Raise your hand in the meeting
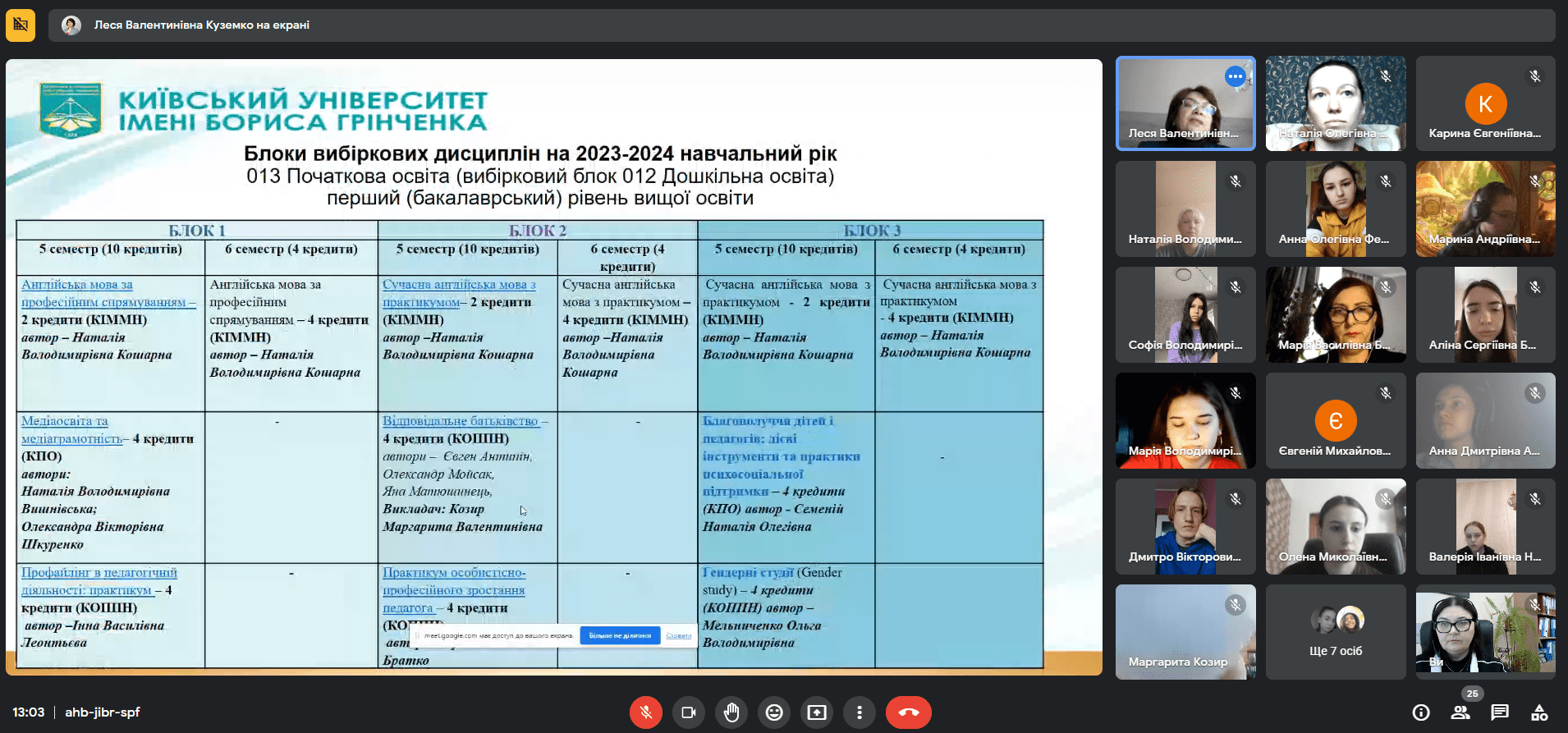Screen dimensions: 1568x733 (x=731, y=712)
